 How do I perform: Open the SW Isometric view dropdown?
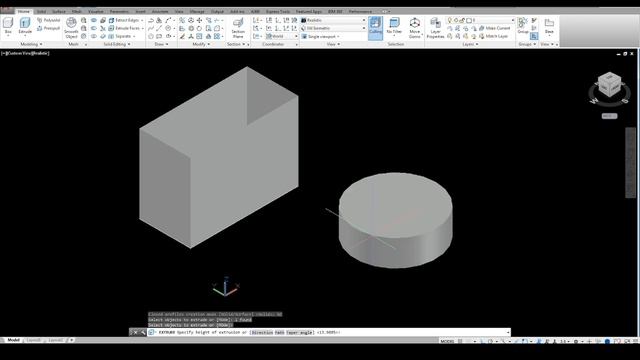(x=333, y=28)
